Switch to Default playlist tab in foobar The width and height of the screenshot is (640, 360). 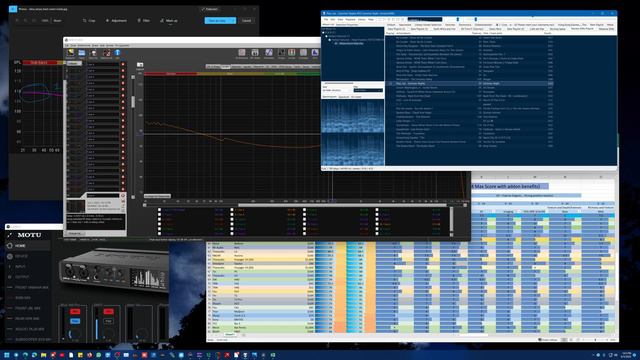pos(391,25)
